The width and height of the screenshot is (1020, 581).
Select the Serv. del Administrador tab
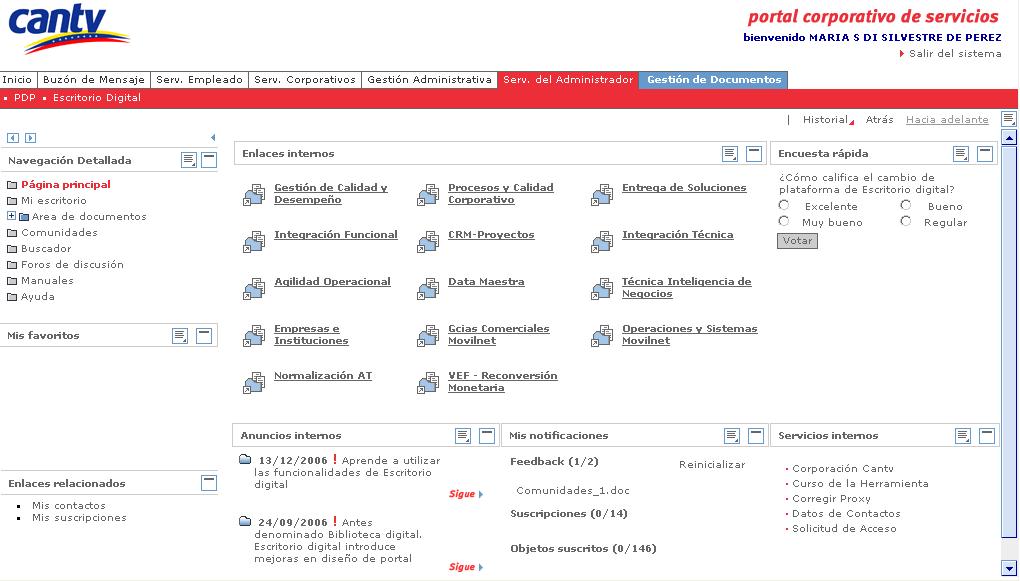click(568, 79)
